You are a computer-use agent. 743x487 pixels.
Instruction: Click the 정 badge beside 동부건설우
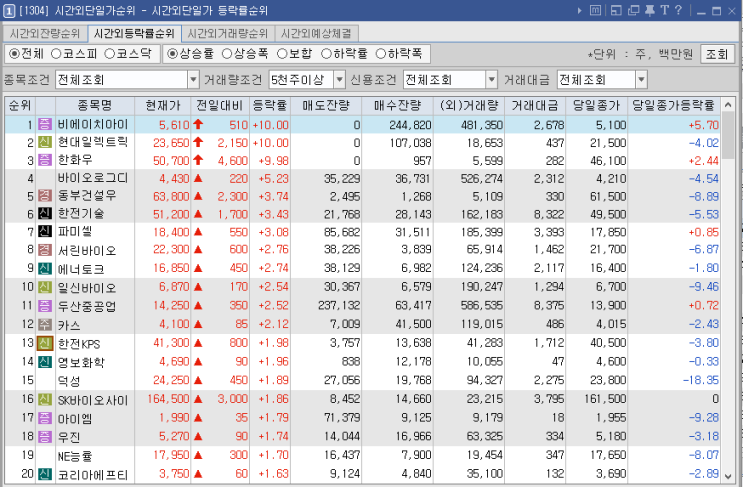click(x=45, y=196)
